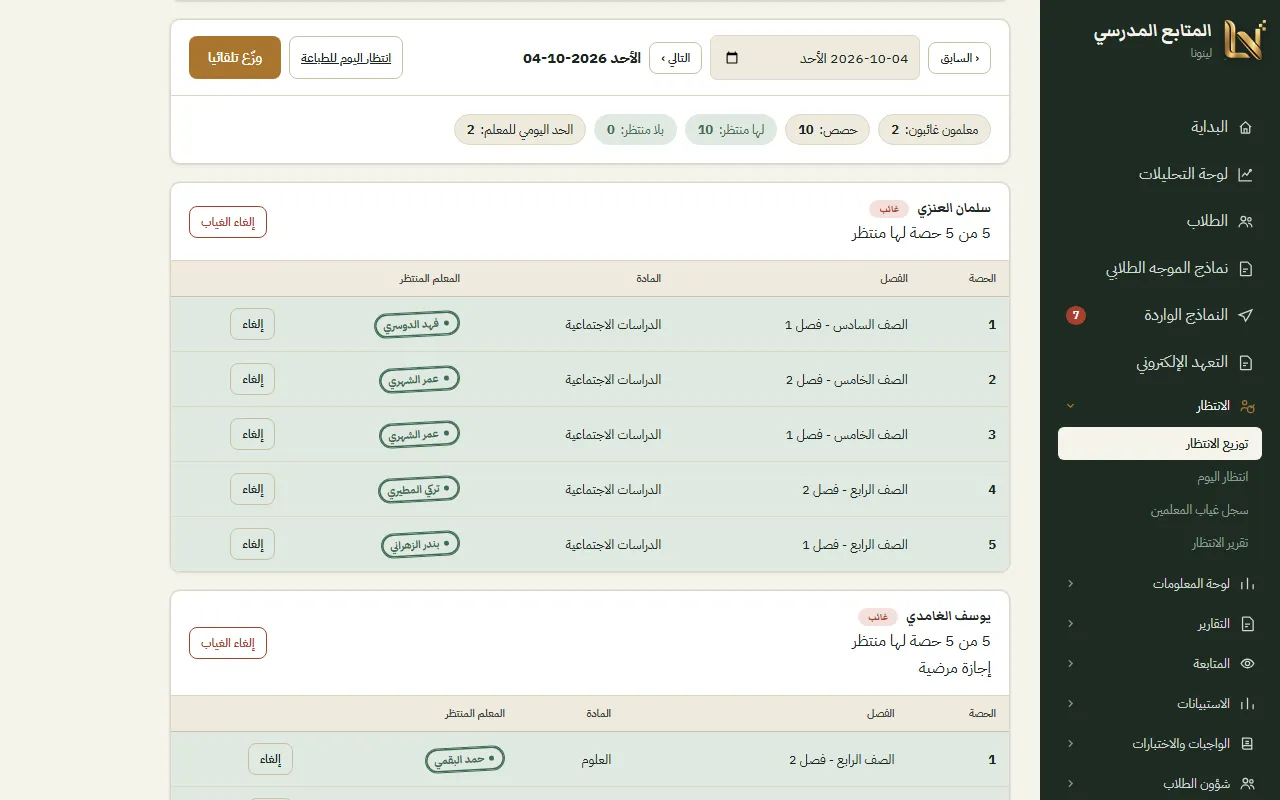Collapse the الانتظار sidebar section
Viewport: 1280px width, 800px height.
[x=1070, y=406]
